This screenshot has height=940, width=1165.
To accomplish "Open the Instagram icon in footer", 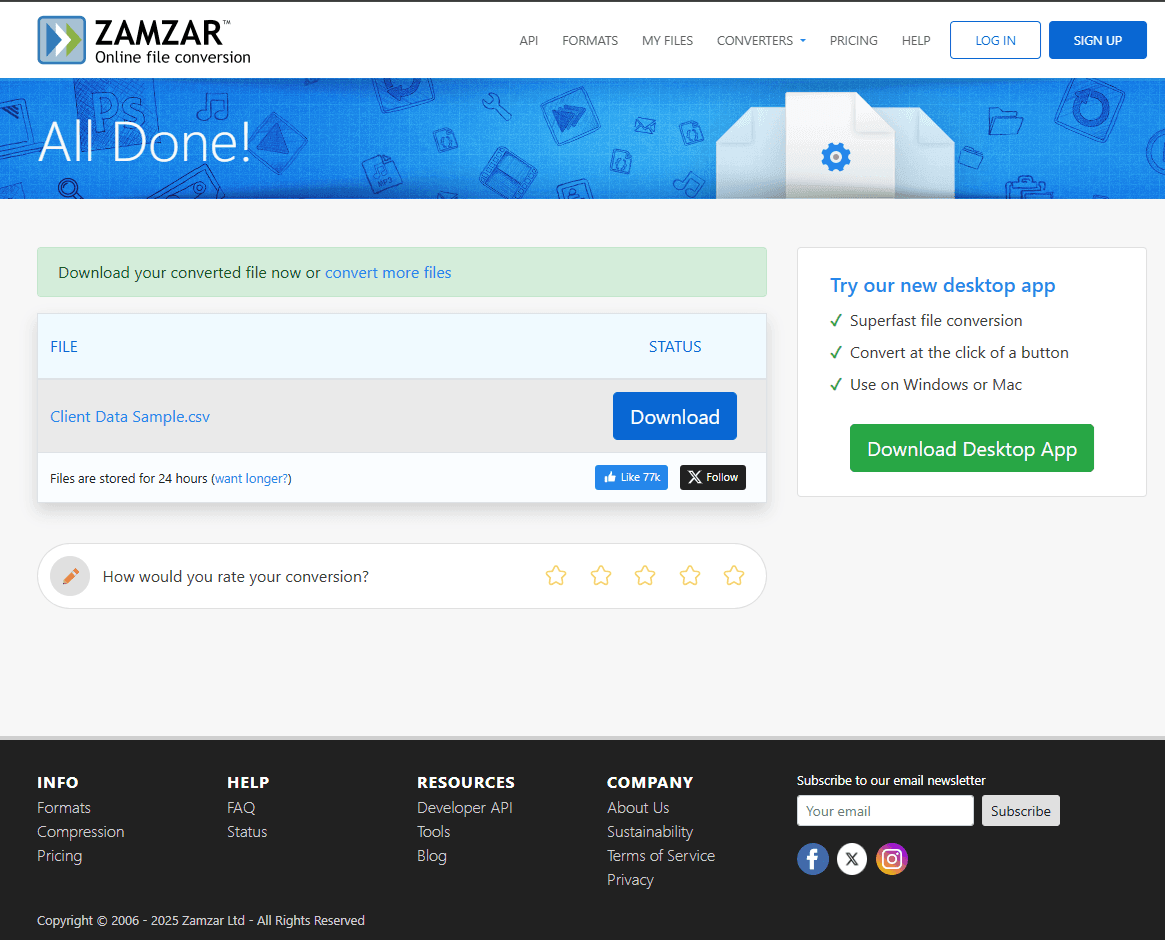I will click(892, 859).
